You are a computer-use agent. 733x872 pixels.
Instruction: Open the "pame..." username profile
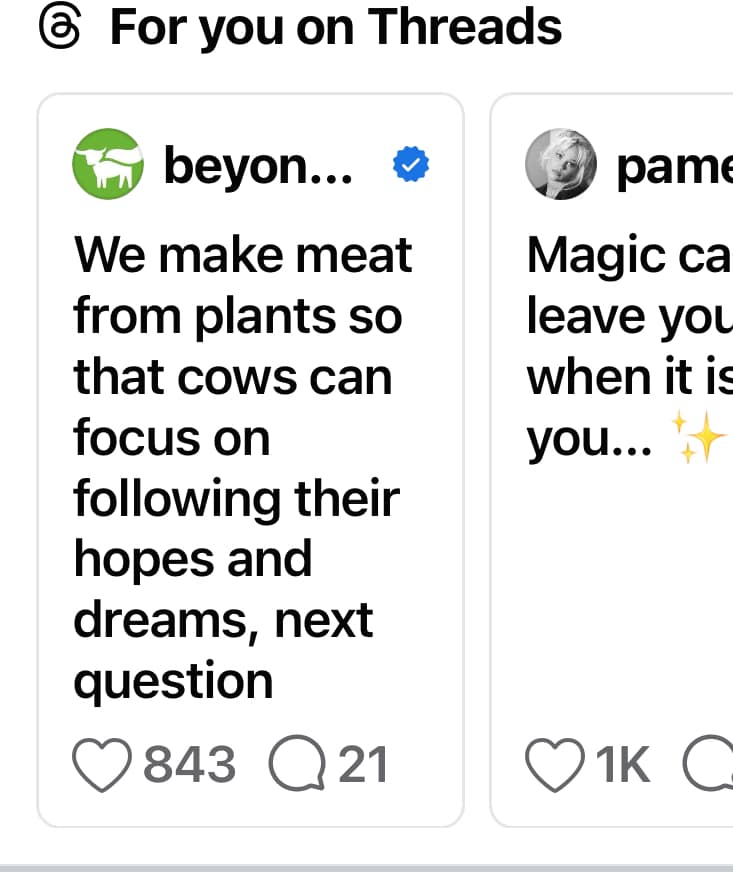point(675,166)
